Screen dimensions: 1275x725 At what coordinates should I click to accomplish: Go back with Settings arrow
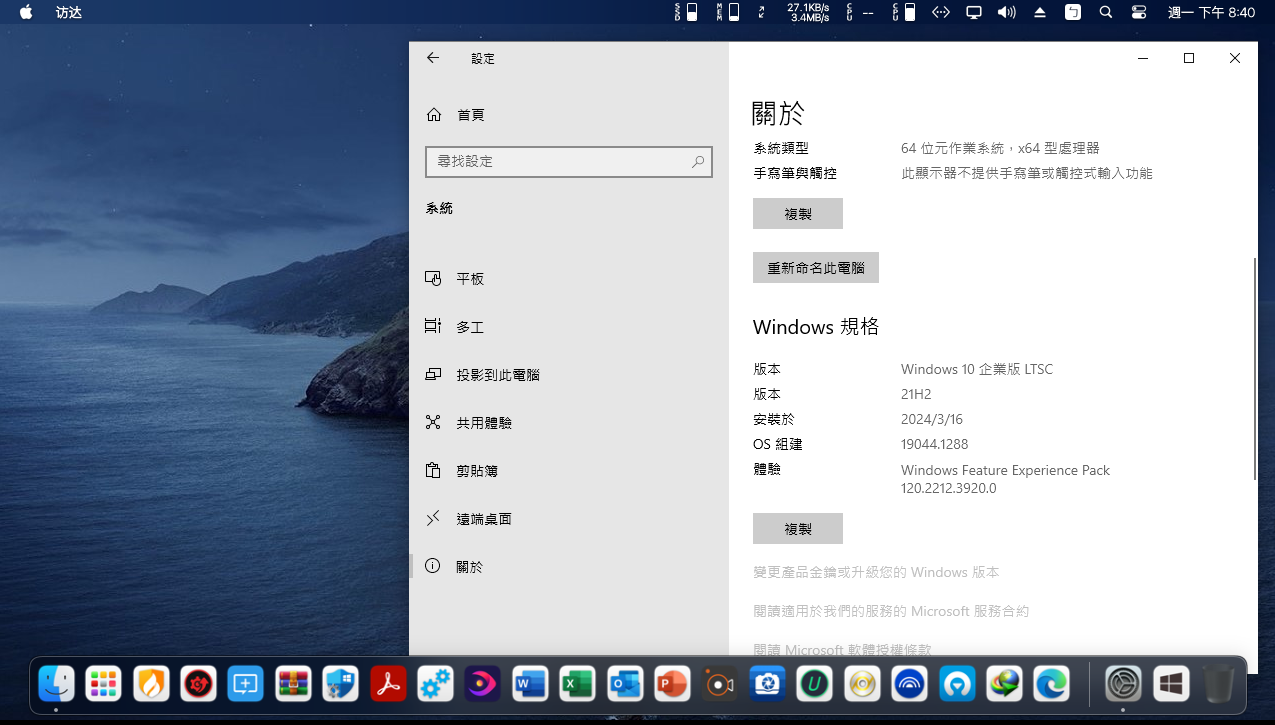433,58
